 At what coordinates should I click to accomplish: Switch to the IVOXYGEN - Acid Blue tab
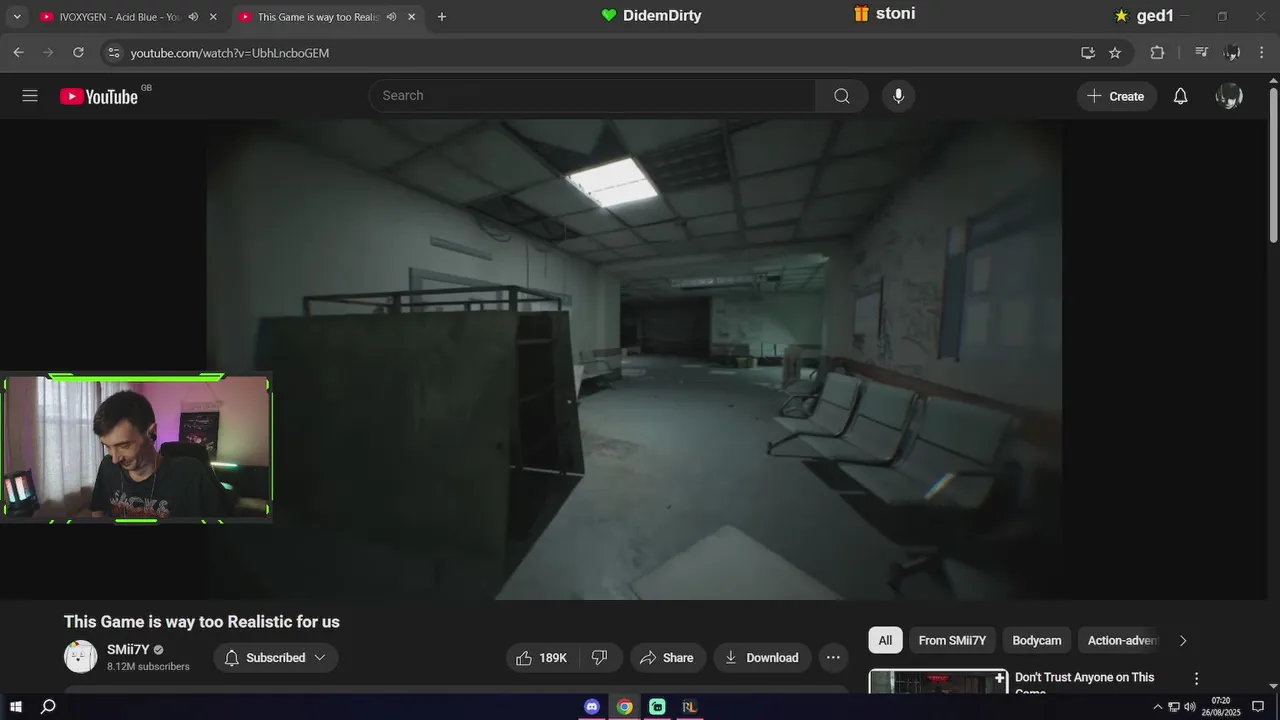(x=118, y=17)
